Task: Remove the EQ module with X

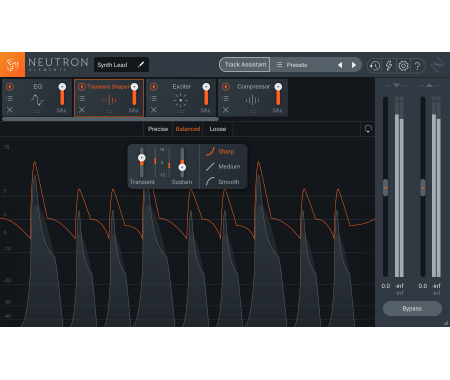Action: 10,110
